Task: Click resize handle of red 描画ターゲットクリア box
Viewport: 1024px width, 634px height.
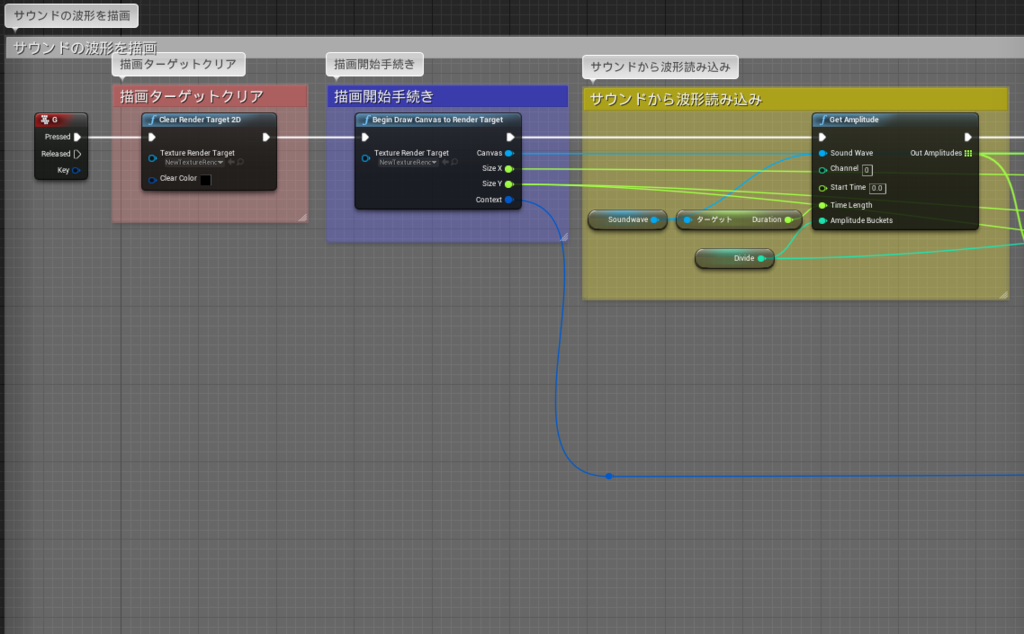Action: 302,217
